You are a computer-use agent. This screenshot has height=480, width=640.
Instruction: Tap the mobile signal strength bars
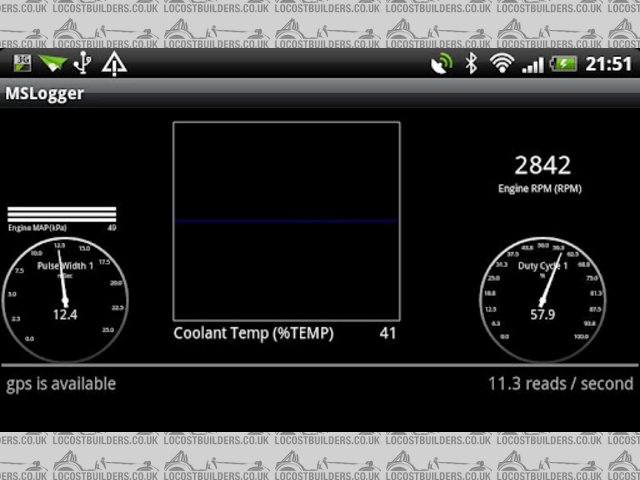point(532,64)
